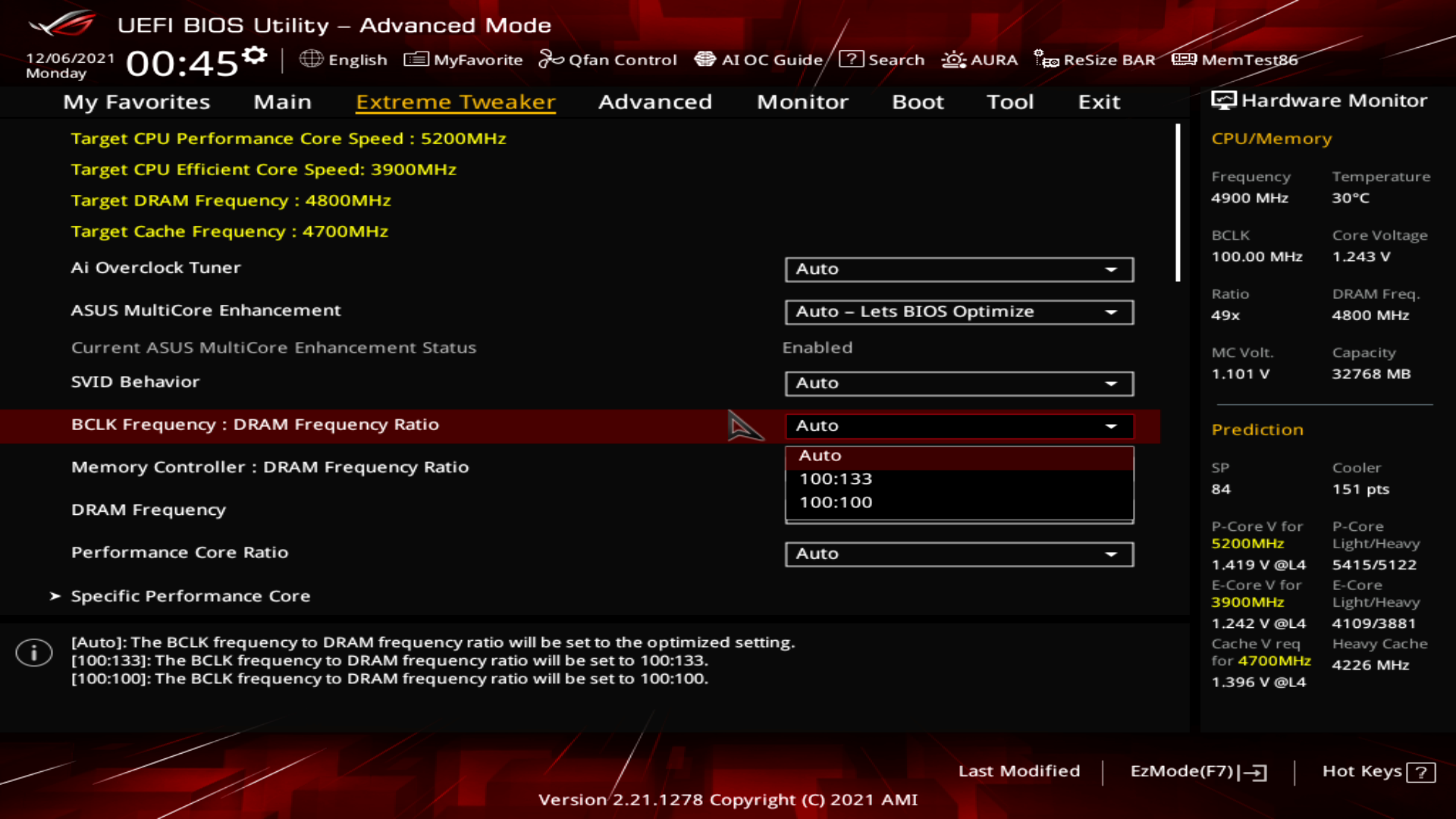This screenshot has height=819, width=1456.
Task: Choose 100:133 ratio from dropdown list
Action: pos(836,479)
